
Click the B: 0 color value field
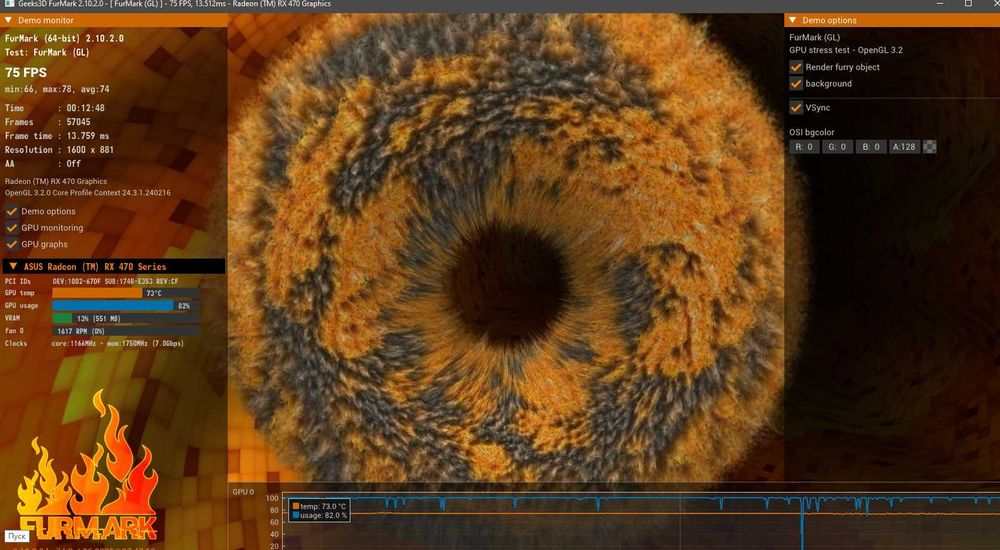(x=871, y=147)
